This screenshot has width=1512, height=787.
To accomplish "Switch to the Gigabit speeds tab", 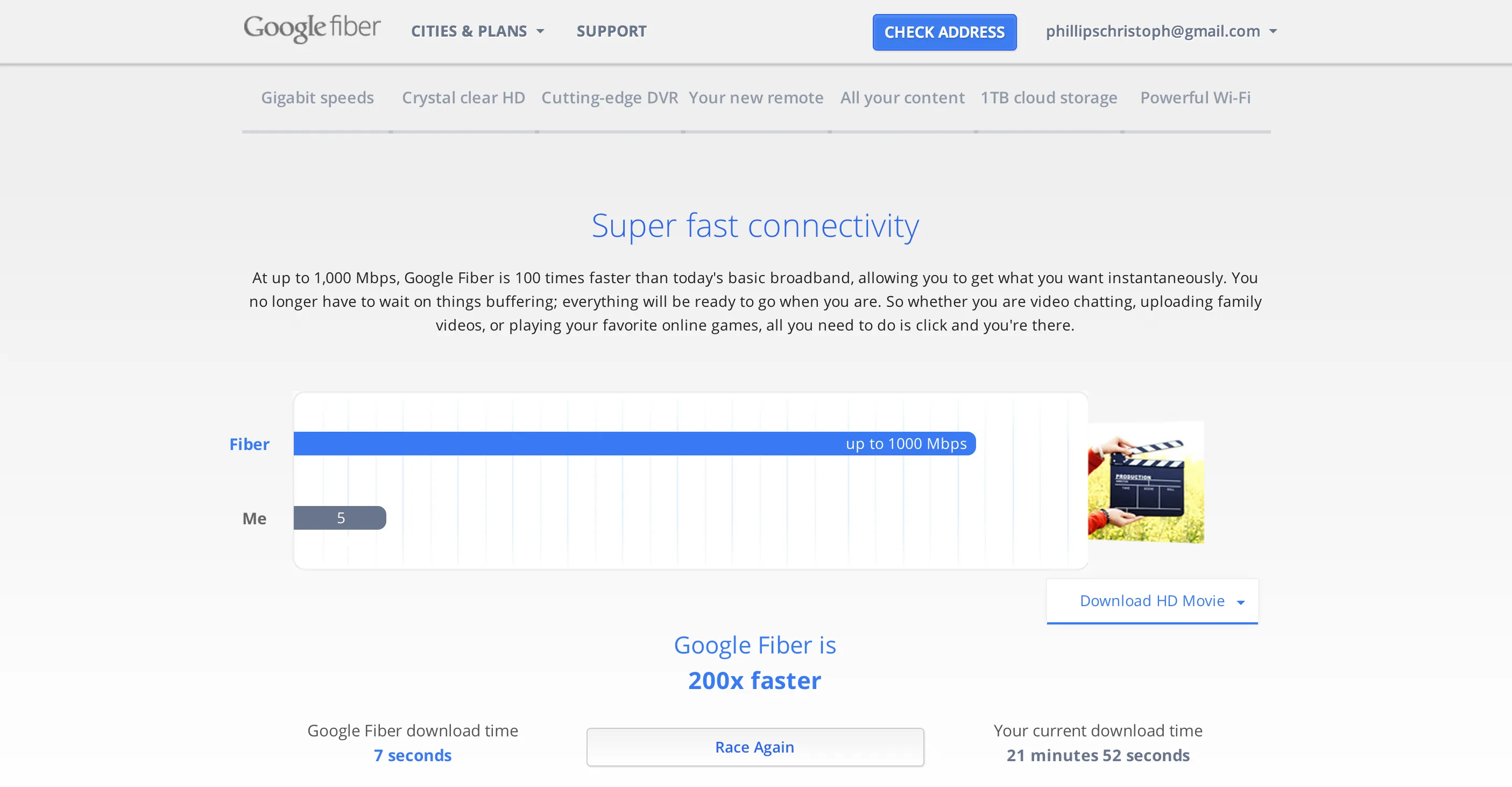I will point(317,97).
